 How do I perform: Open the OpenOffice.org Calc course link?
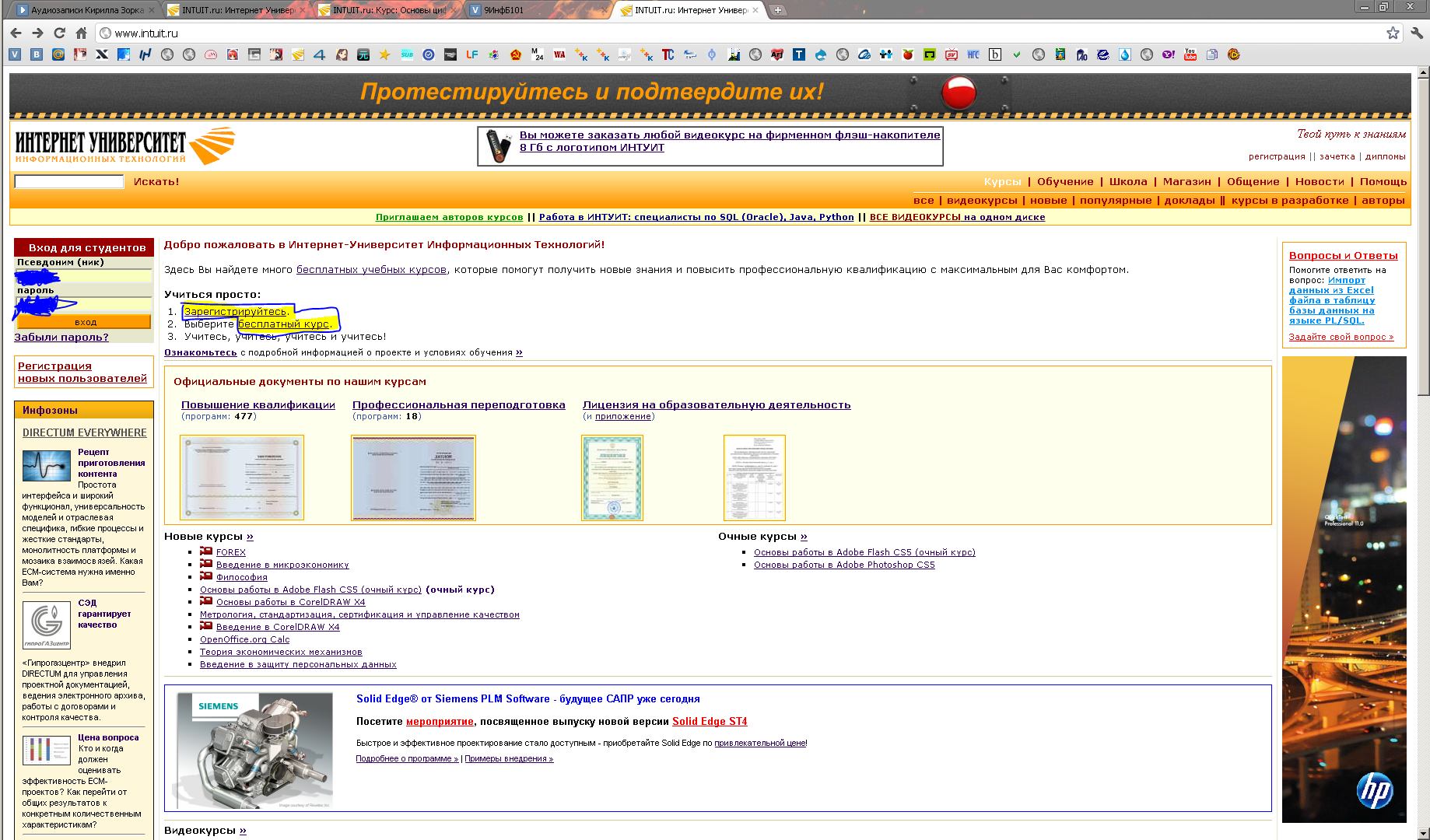[x=244, y=640]
